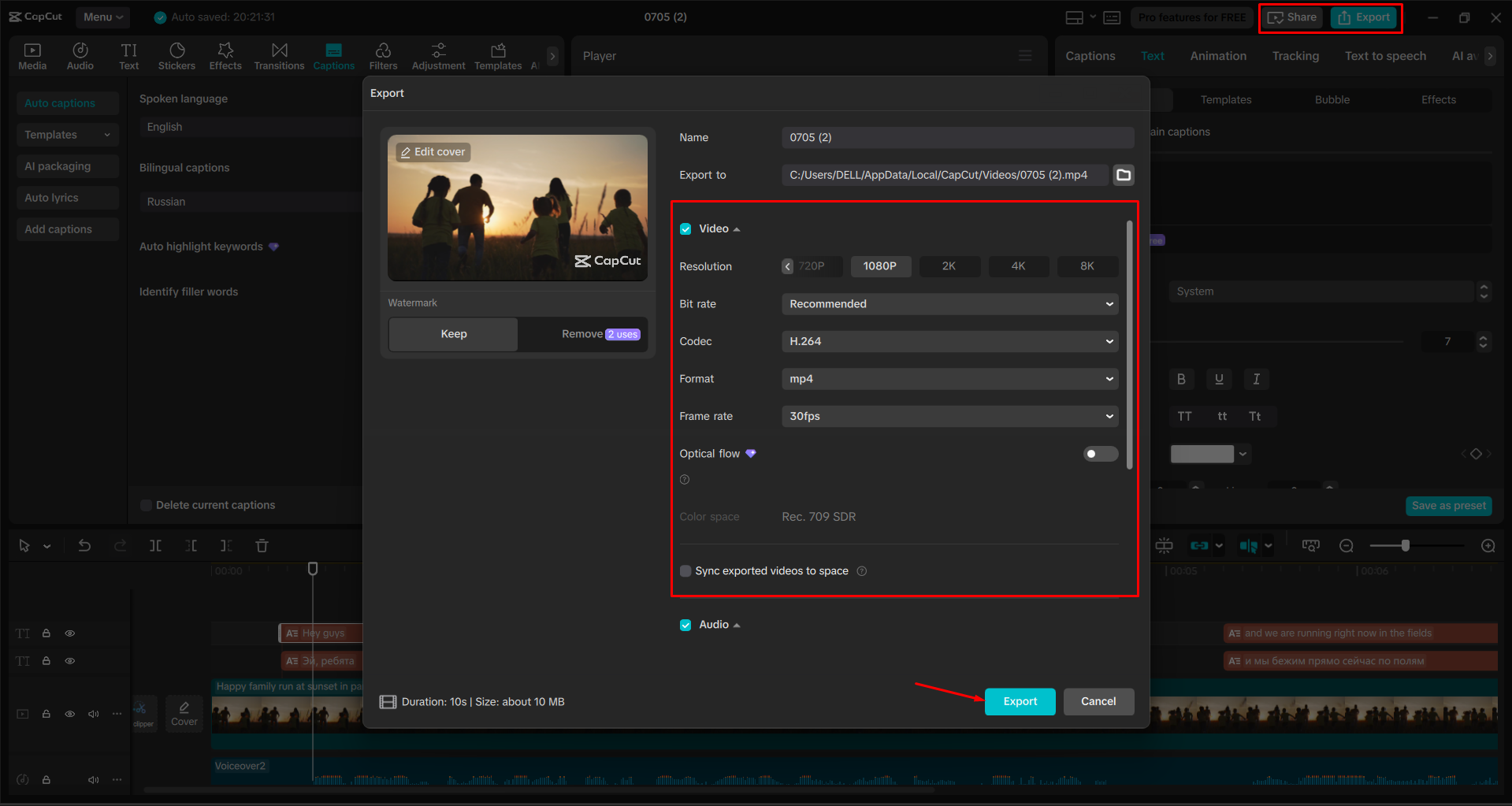
Task: Toggle the Optical flow switch
Action: pyautogui.click(x=1100, y=454)
